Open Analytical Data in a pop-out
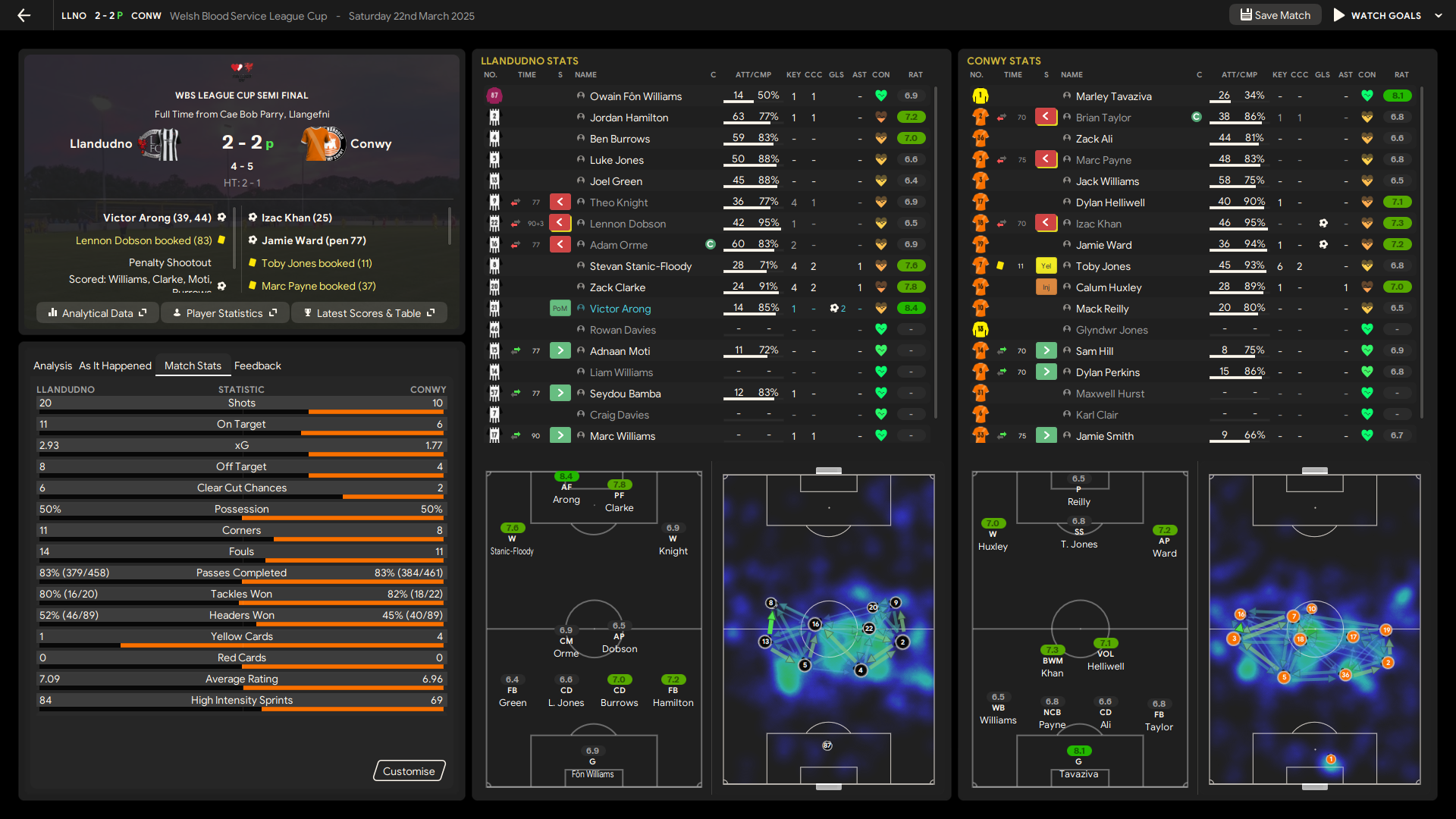The height and width of the screenshot is (819, 1456). [x=97, y=313]
